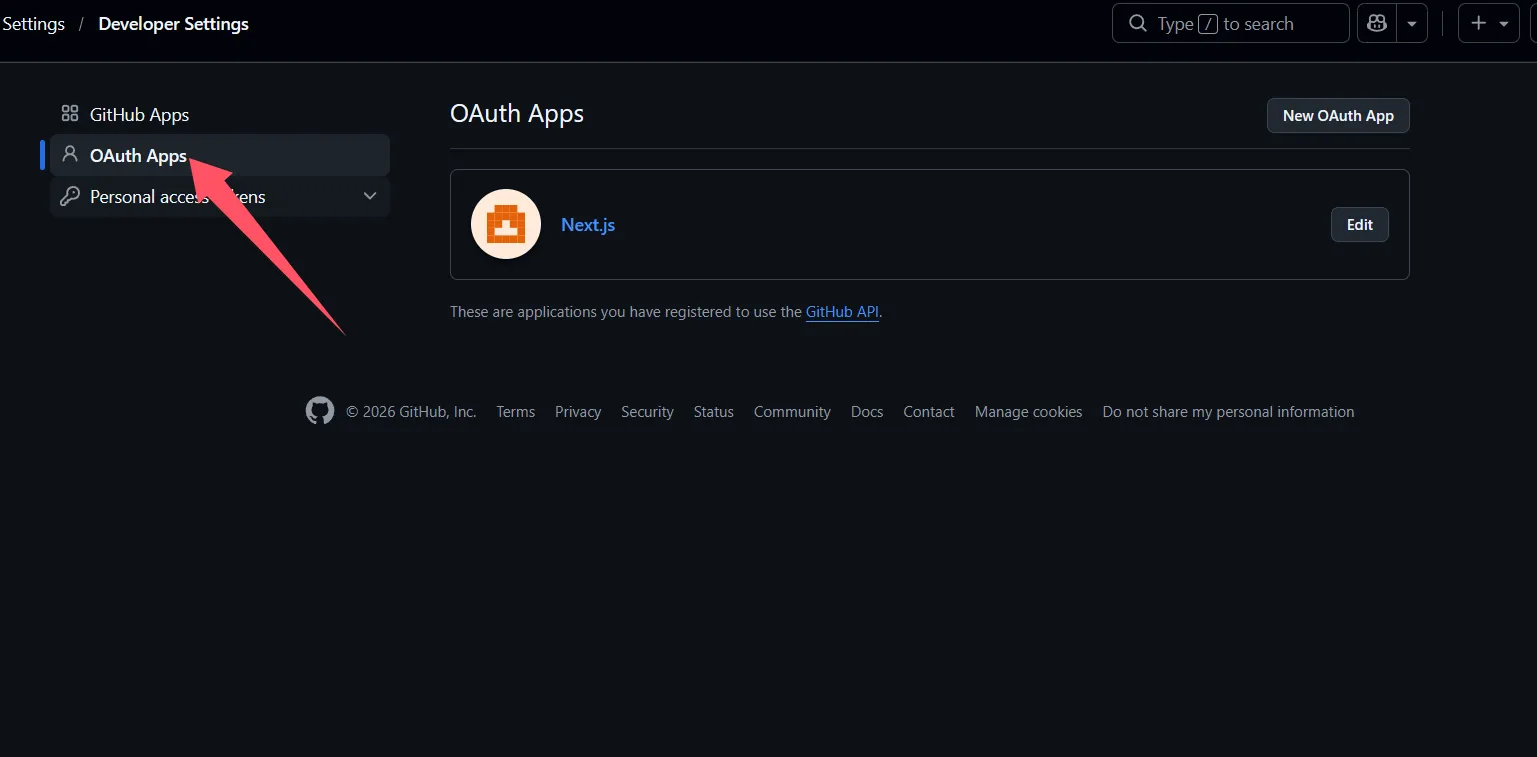Click the Next.js app avatar

506,224
